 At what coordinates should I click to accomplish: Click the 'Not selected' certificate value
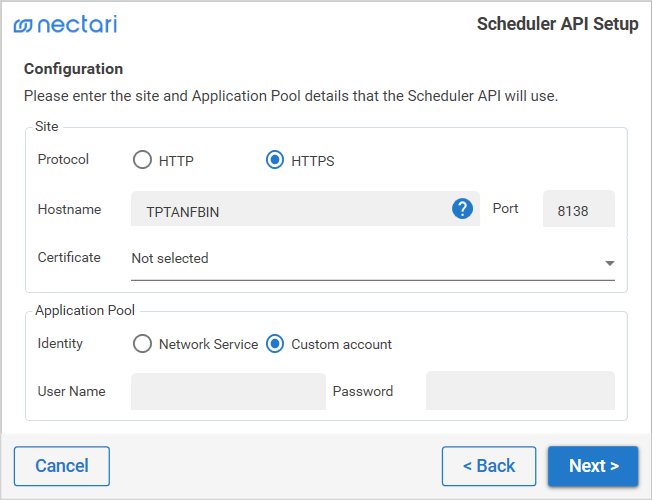pos(170,258)
